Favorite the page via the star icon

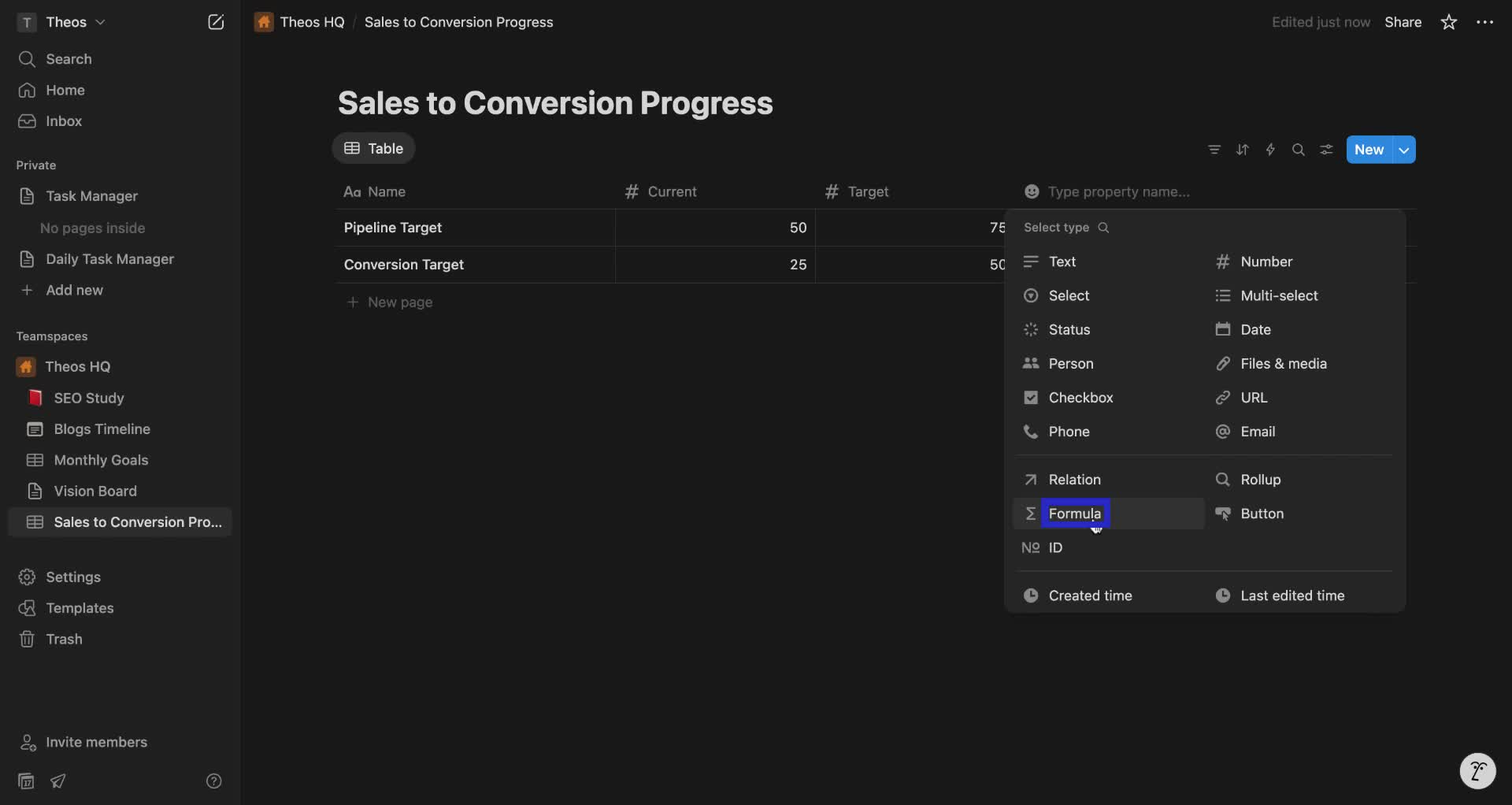[x=1449, y=22]
